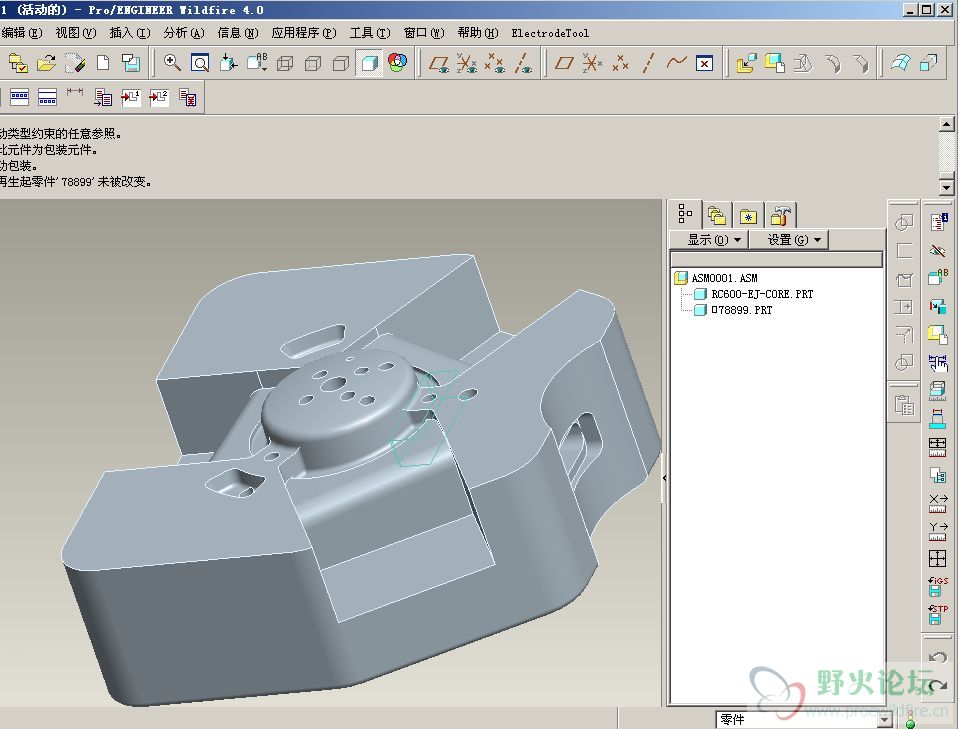The width and height of the screenshot is (958, 729).
Task: Zoom in with the magnifier plus icon
Action: [x=172, y=63]
